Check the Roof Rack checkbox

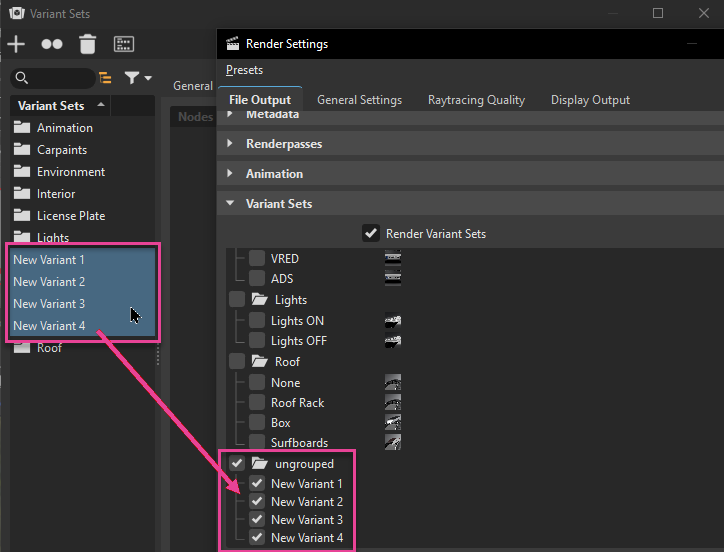coord(257,402)
